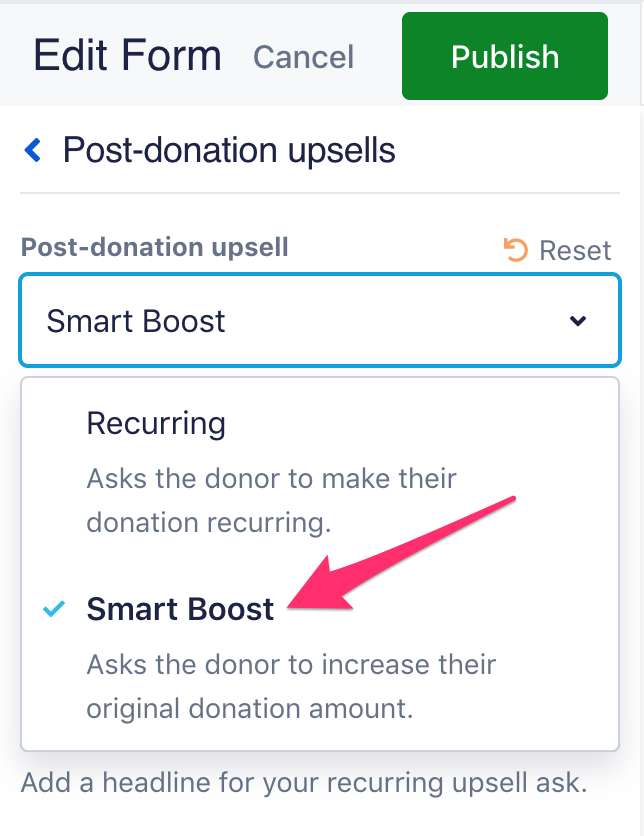Select the Recurring option title
This screenshot has width=644, height=836.
click(x=156, y=423)
